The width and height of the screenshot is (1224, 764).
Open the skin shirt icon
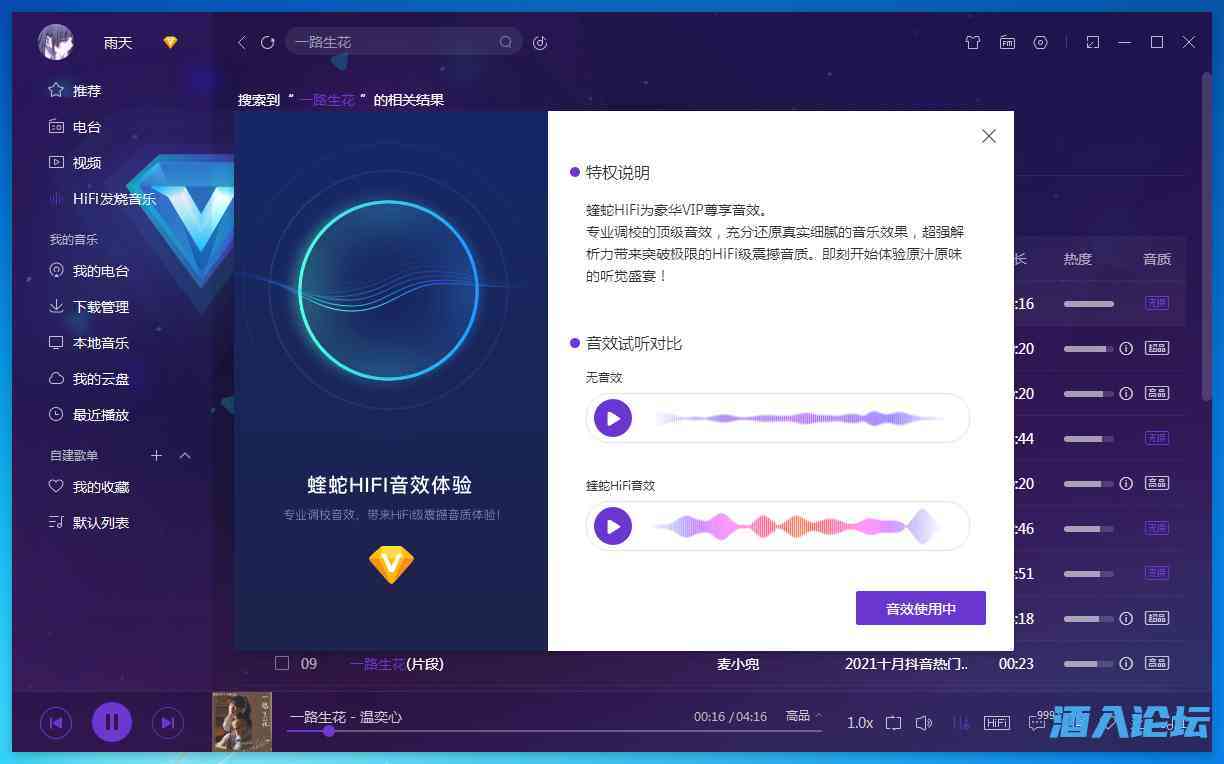coord(973,42)
